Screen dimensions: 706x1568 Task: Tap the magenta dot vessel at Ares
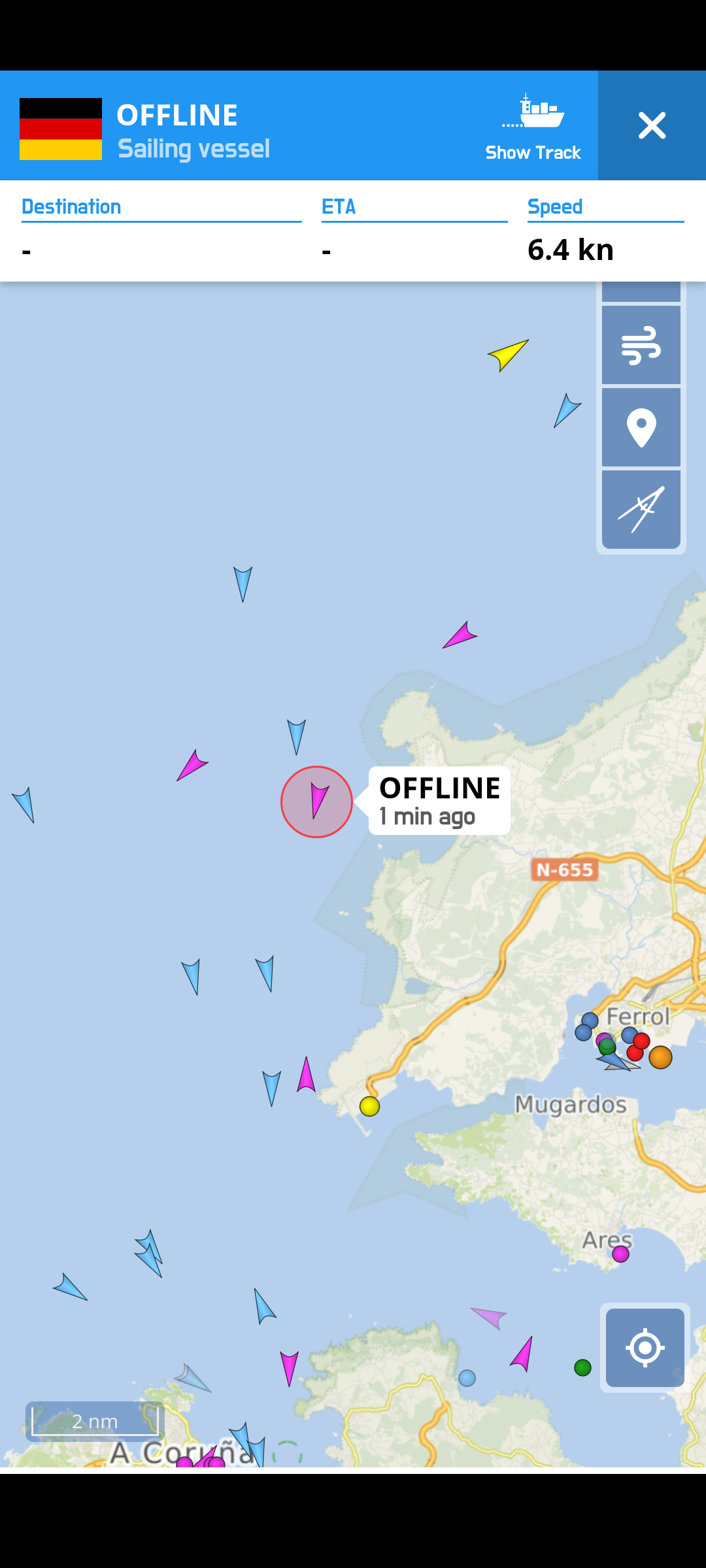tap(620, 1254)
